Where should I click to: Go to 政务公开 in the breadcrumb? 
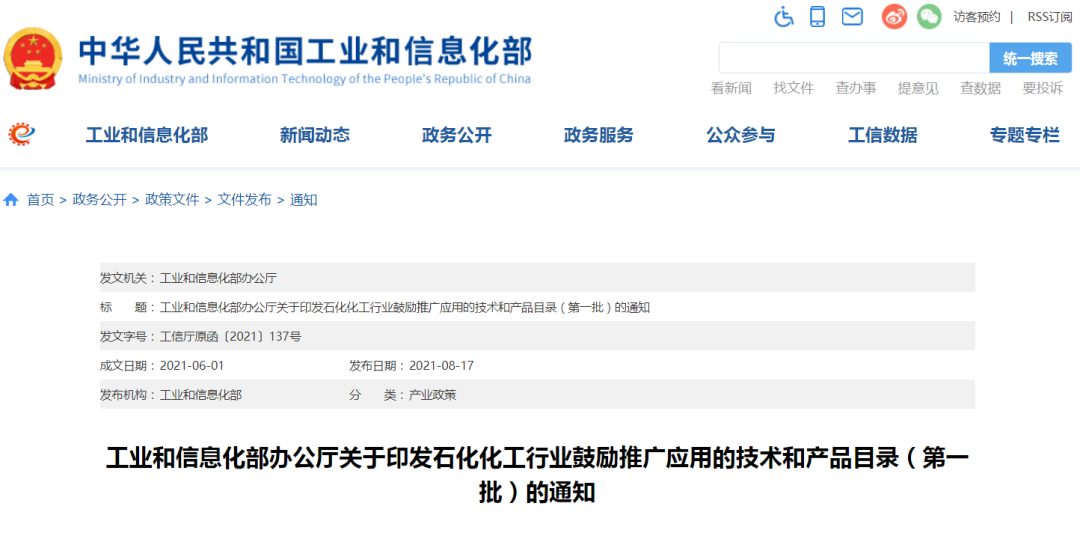pos(99,200)
